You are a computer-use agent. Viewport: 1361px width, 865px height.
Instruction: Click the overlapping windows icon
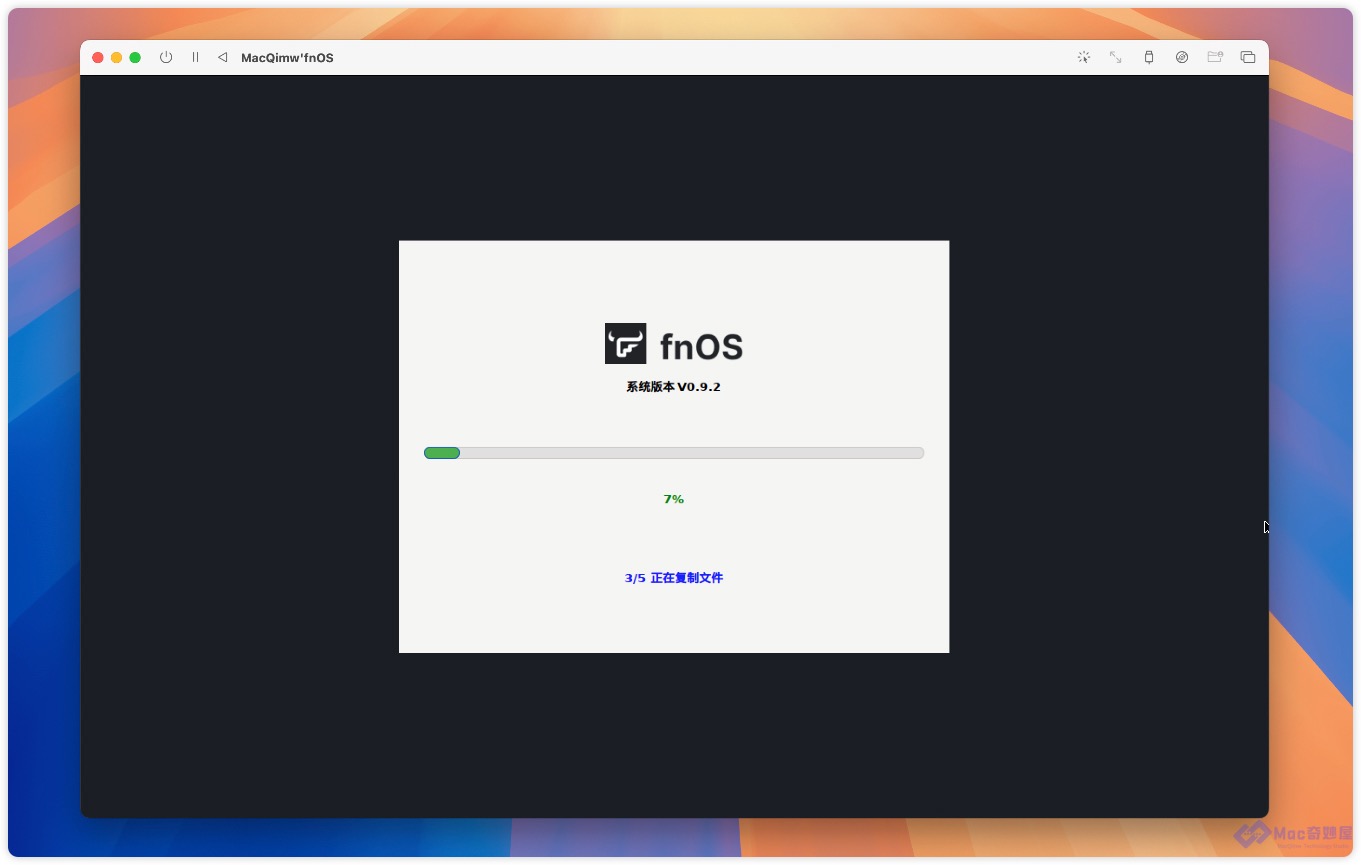(x=1248, y=58)
